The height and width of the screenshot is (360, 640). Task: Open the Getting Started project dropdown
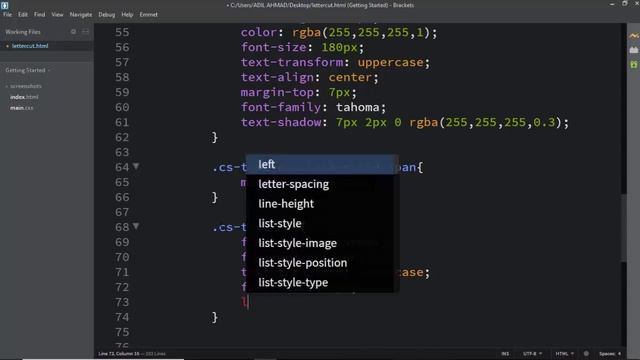[28, 70]
